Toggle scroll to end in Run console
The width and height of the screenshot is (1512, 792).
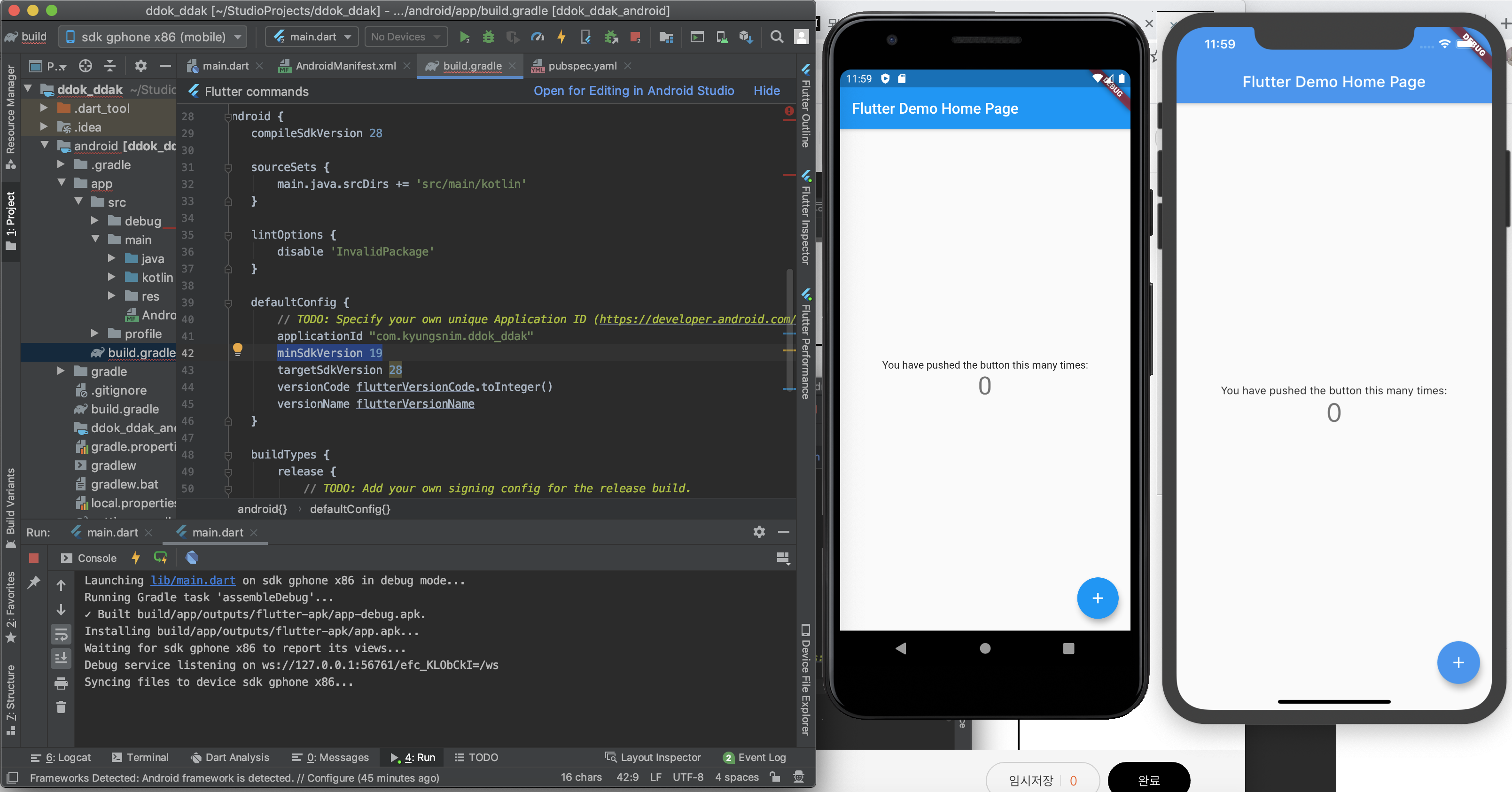point(61,658)
